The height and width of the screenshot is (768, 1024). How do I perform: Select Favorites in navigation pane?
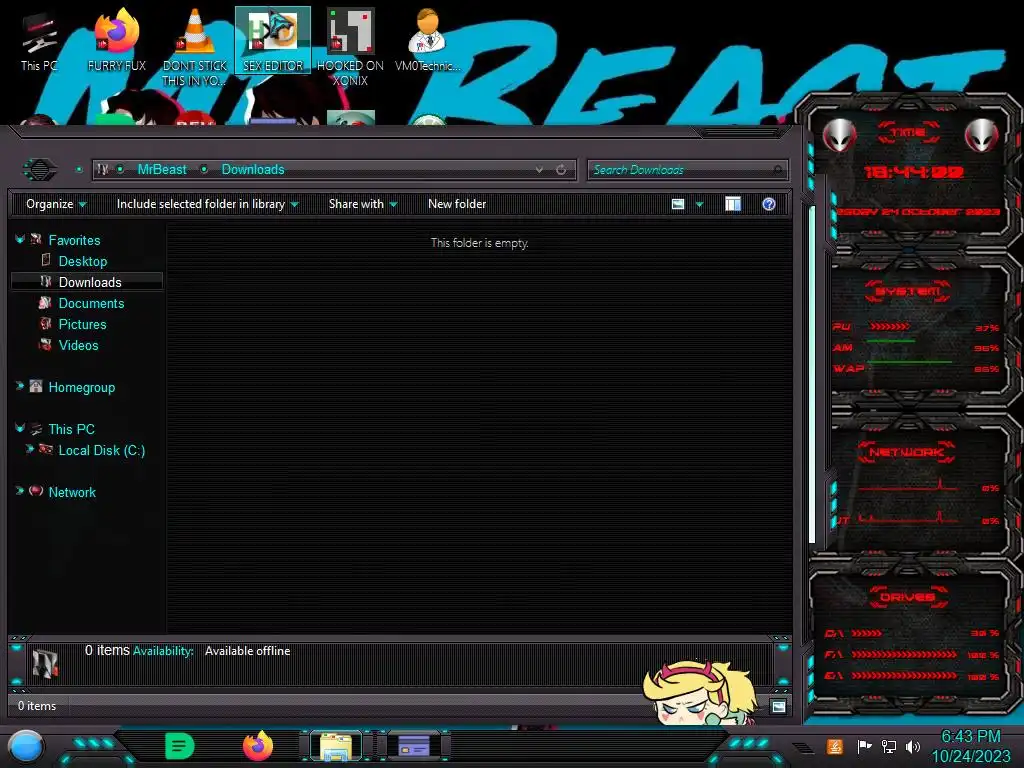click(74, 240)
